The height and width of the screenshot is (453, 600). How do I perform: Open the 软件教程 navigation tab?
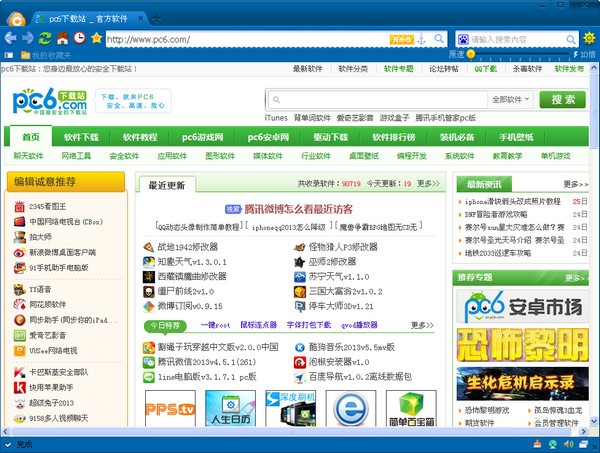pos(140,137)
